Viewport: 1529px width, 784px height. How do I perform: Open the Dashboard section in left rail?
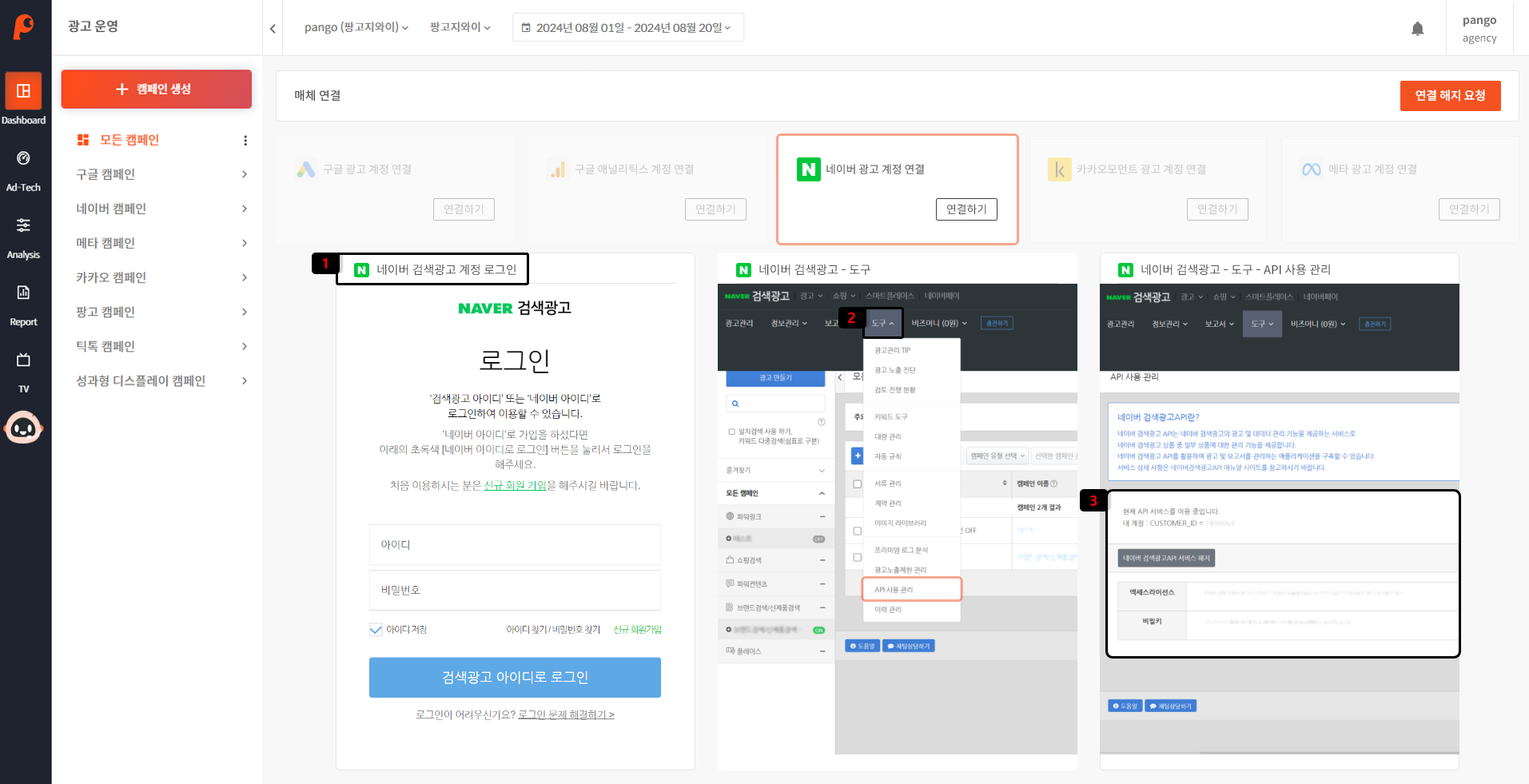click(x=24, y=99)
